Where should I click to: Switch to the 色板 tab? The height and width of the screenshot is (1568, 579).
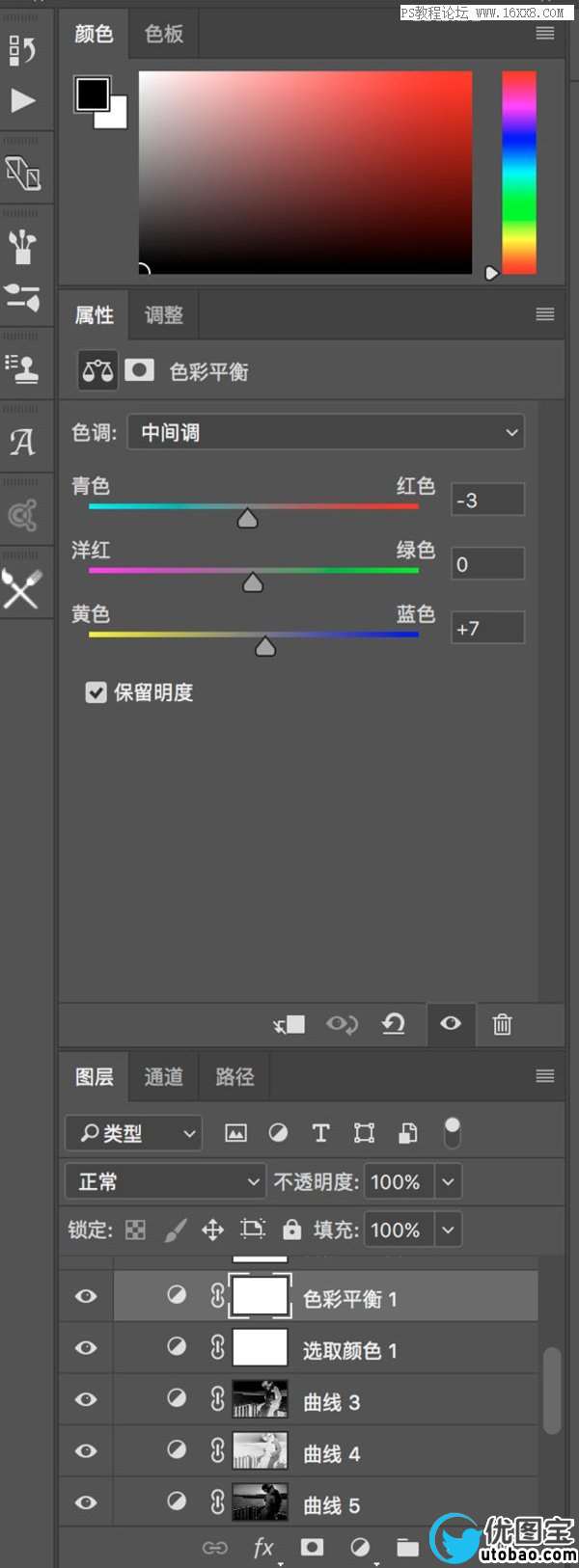pos(164,34)
